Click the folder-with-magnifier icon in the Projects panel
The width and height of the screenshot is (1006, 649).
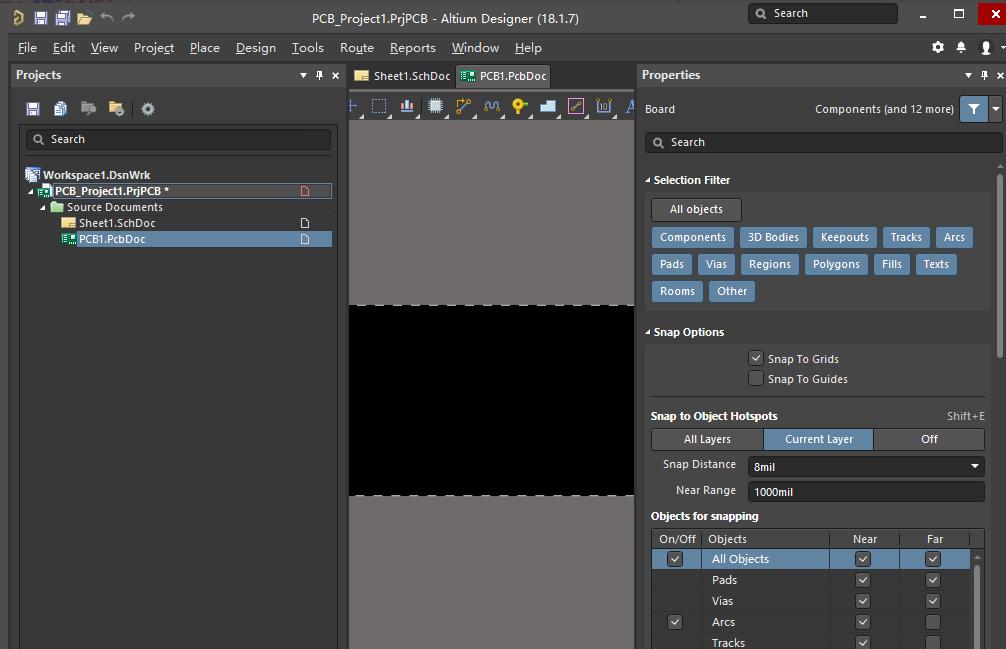(88, 108)
